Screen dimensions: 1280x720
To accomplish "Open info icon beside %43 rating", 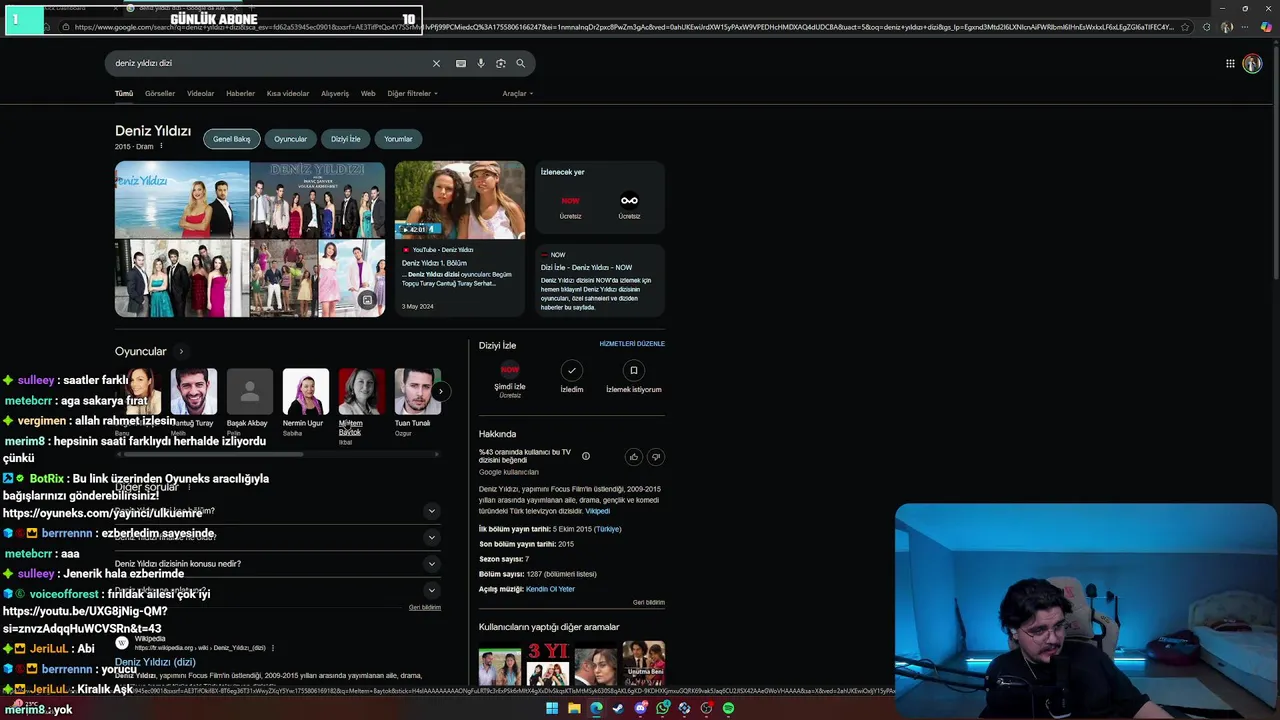I will 586,456.
